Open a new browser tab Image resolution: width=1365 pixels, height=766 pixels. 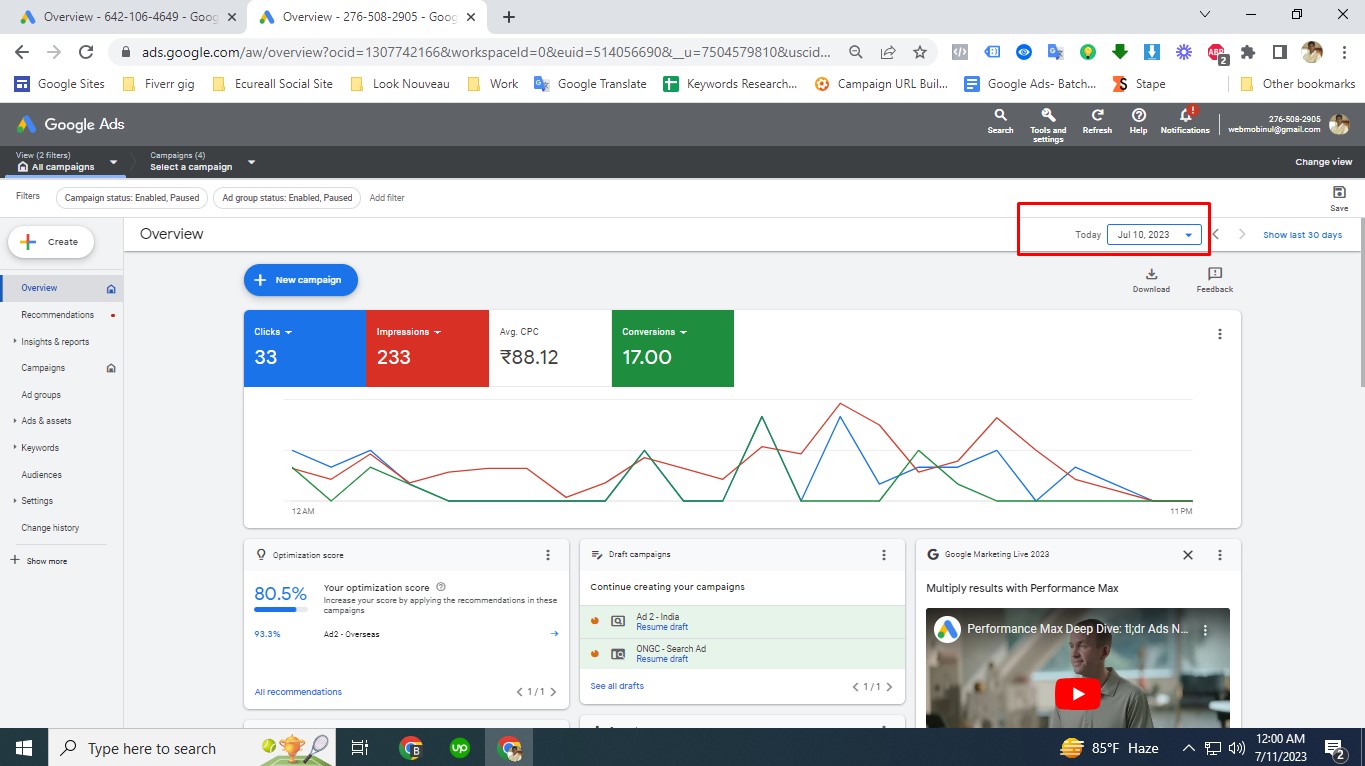(509, 17)
